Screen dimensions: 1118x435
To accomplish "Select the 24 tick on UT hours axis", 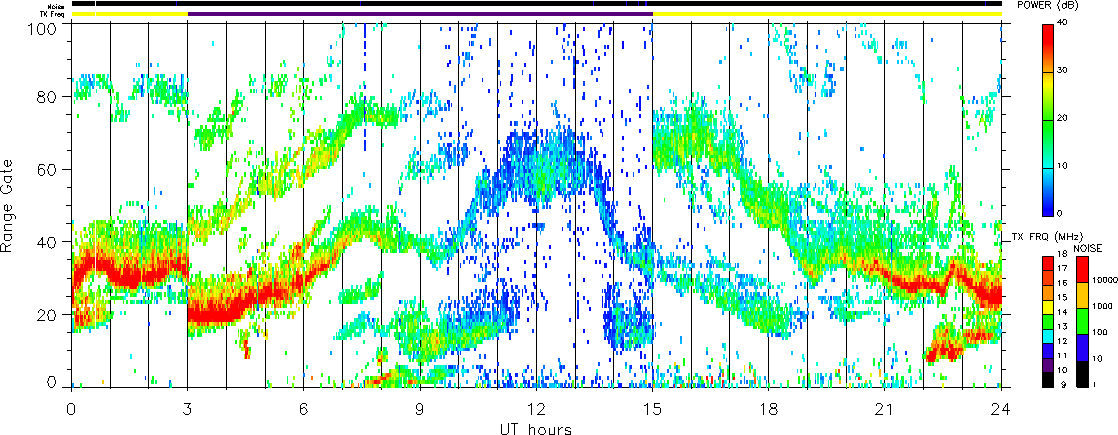I will 1001,409.
